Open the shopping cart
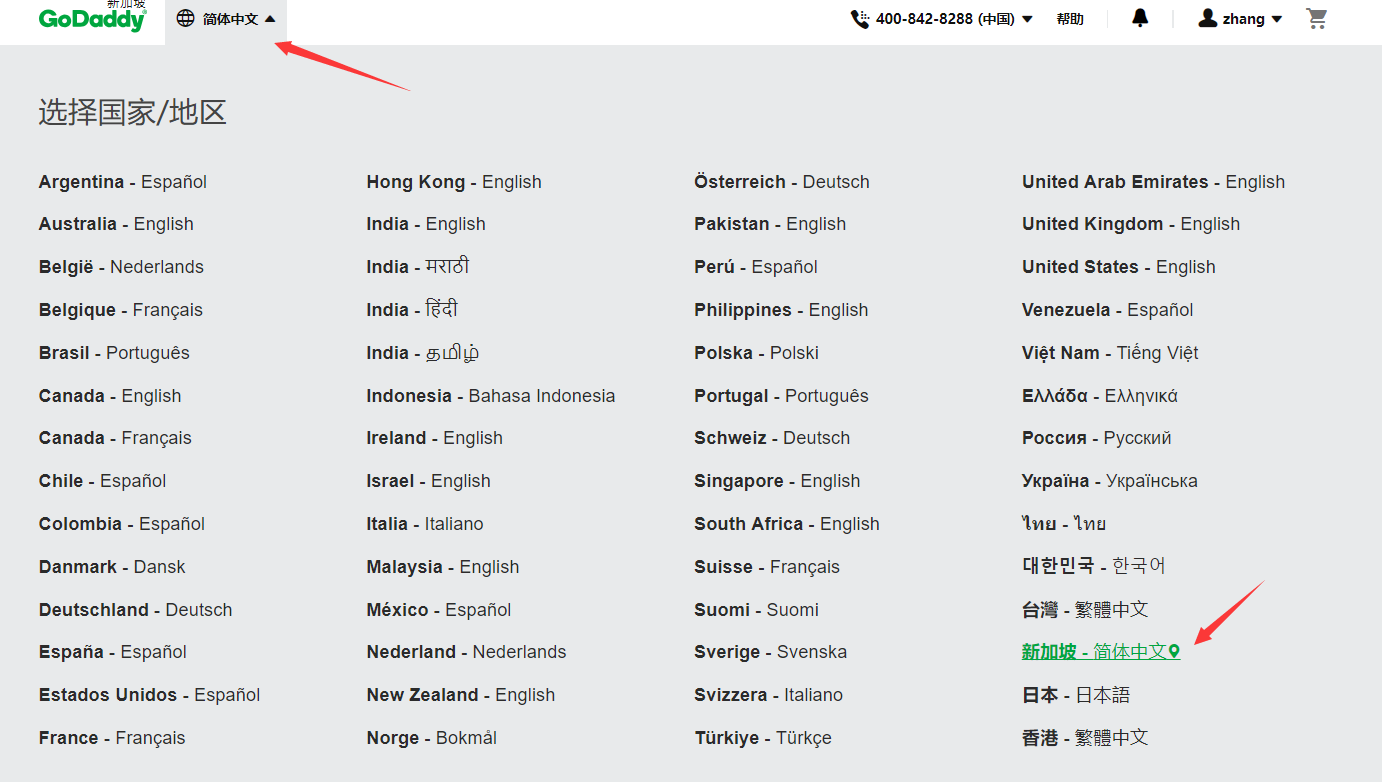This screenshot has width=1382, height=782. pos(1317,18)
